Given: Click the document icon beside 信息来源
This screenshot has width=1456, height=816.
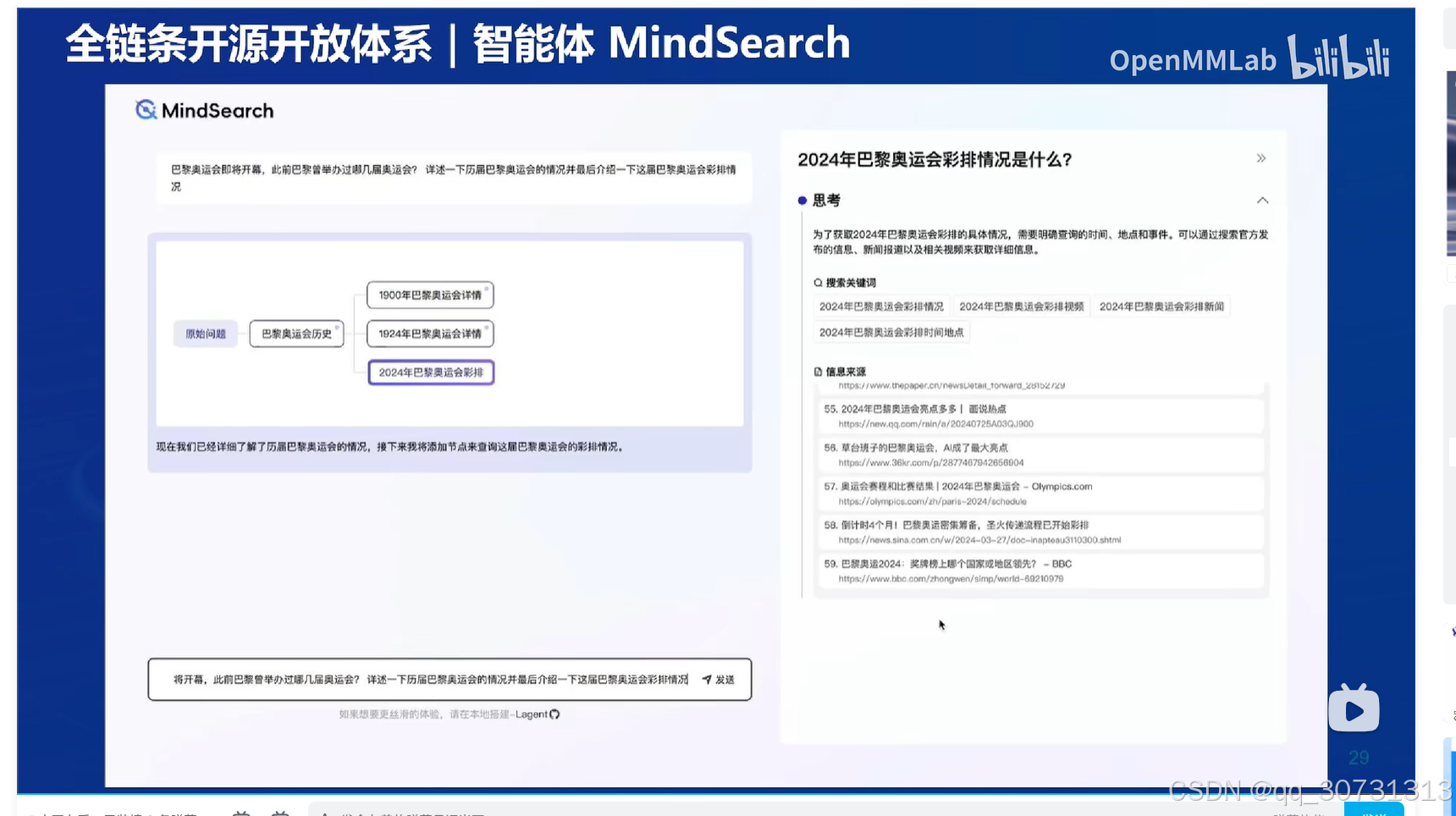Looking at the screenshot, I should pyautogui.click(x=818, y=372).
